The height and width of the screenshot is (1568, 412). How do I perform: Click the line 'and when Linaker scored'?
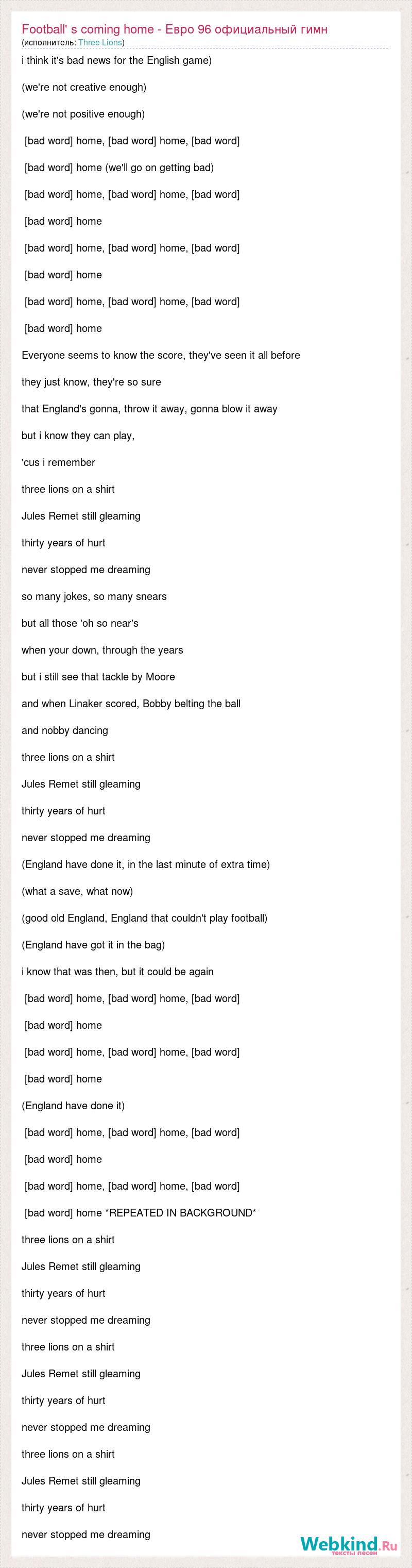[131, 703]
